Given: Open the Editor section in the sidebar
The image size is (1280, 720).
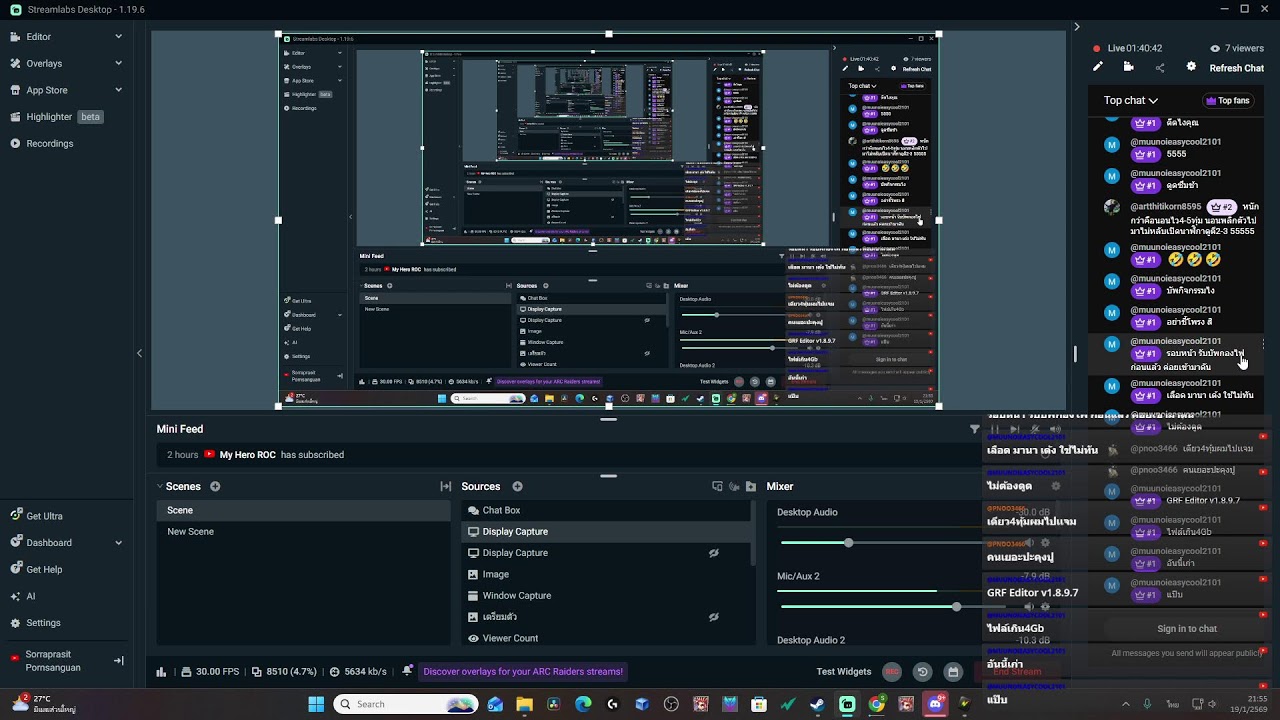Looking at the screenshot, I should [39, 37].
